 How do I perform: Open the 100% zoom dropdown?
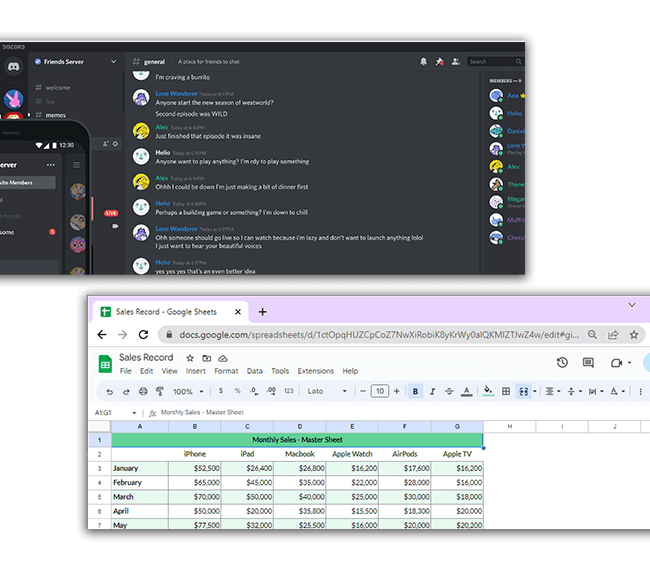(x=189, y=391)
